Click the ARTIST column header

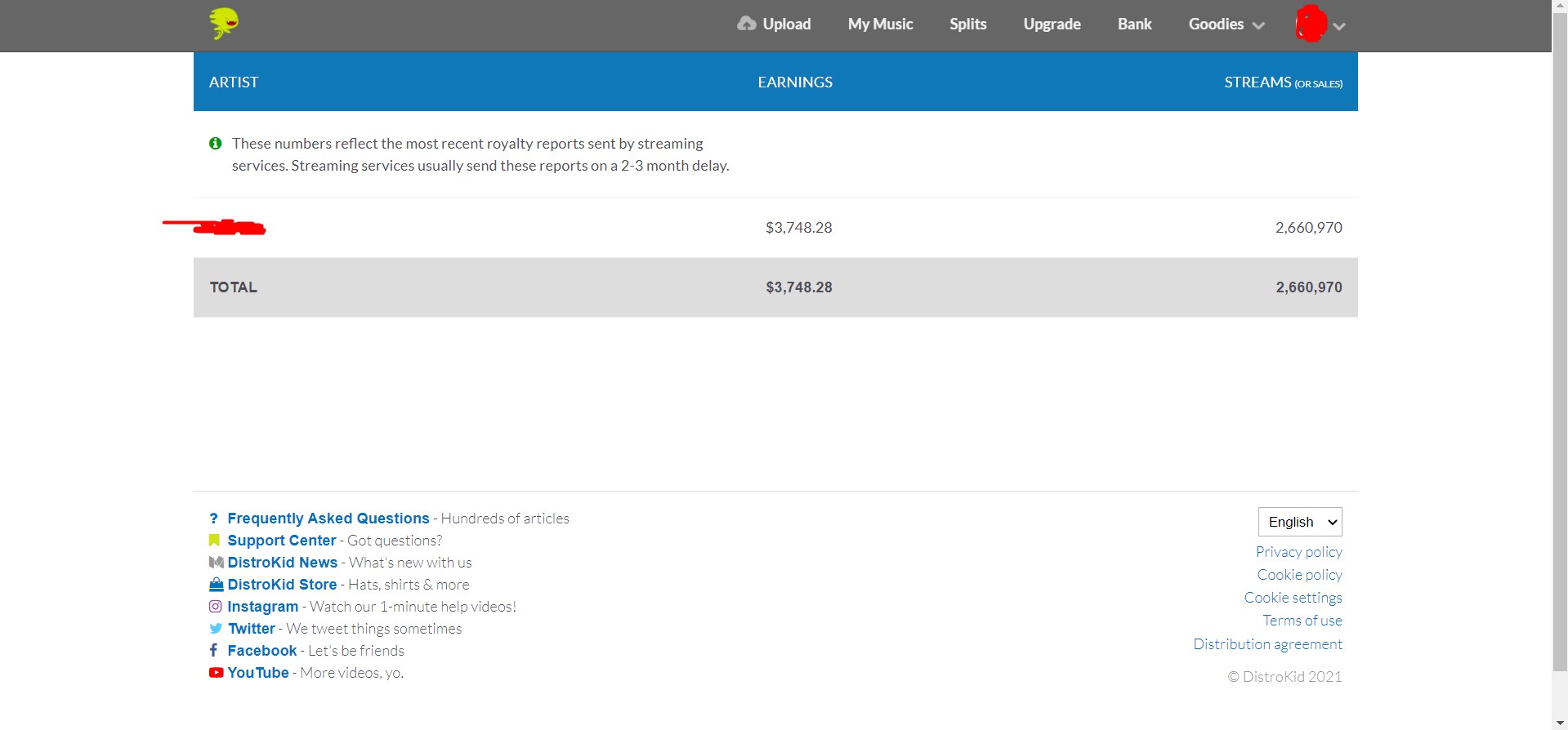pos(234,82)
